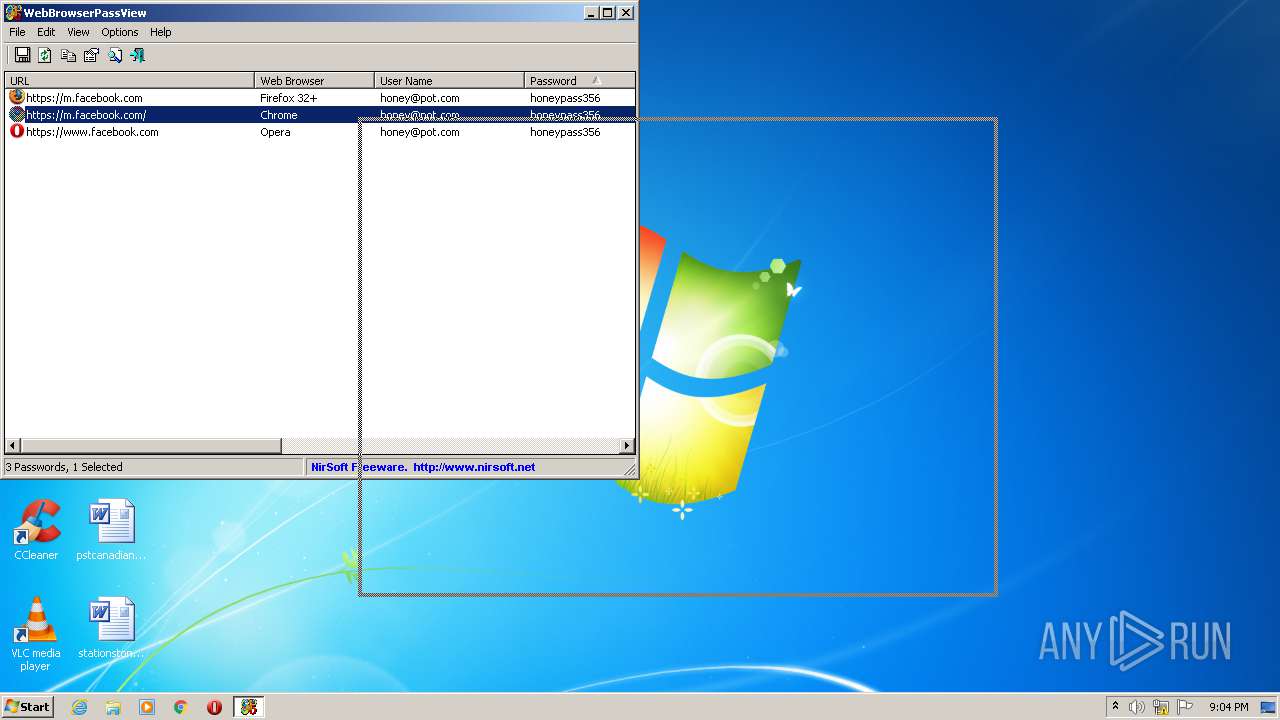Open the Properties toolbar icon
This screenshot has height=720, width=1280.
(x=91, y=55)
